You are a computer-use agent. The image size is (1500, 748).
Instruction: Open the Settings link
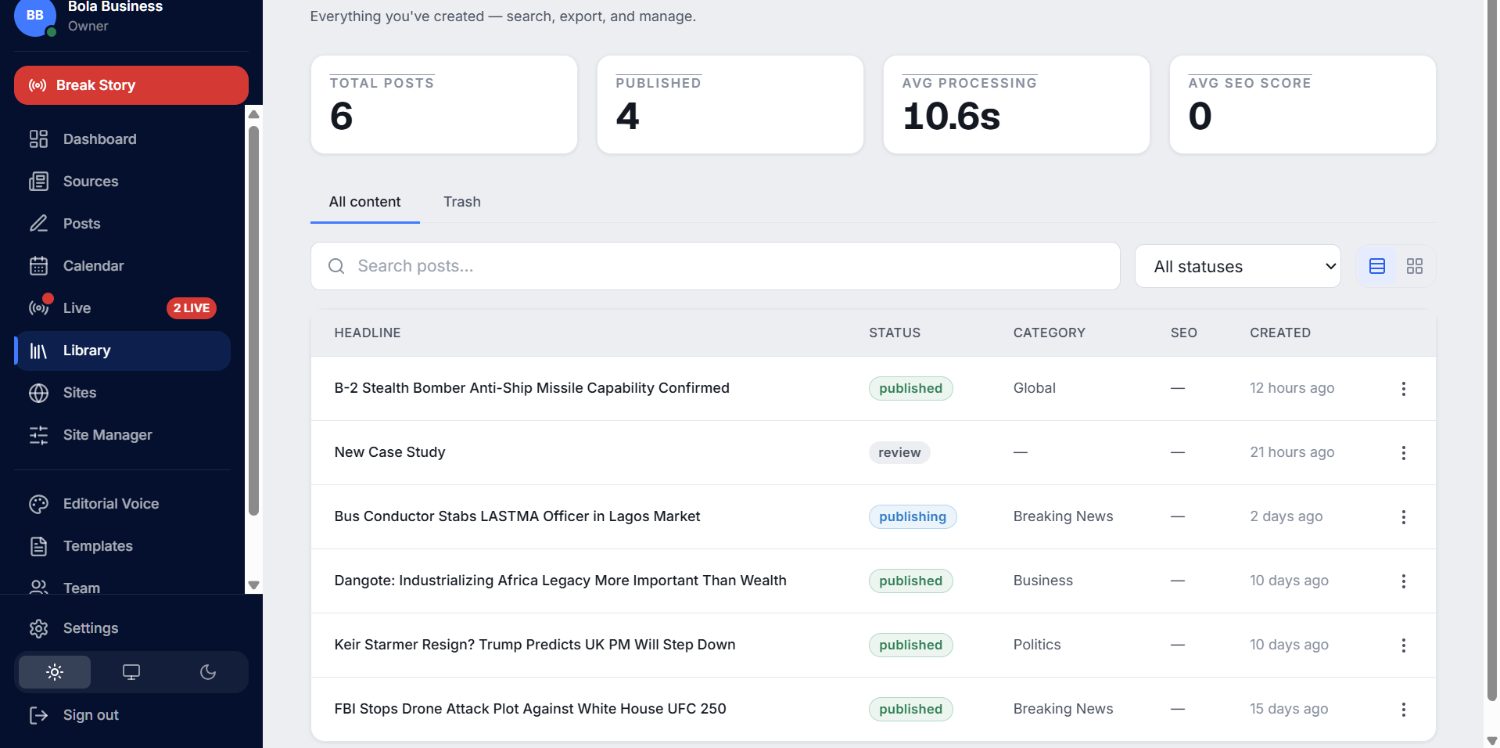click(x=90, y=628)
